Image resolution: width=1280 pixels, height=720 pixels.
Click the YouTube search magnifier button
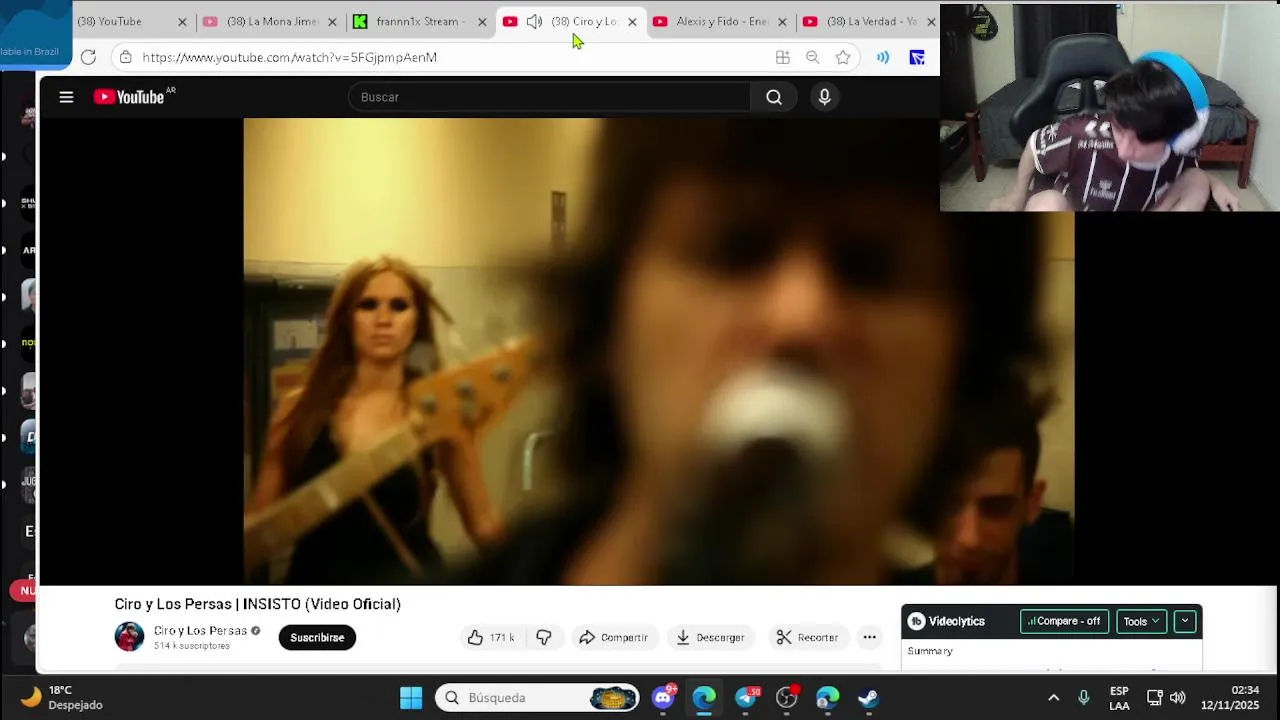(x=774, y=97)
